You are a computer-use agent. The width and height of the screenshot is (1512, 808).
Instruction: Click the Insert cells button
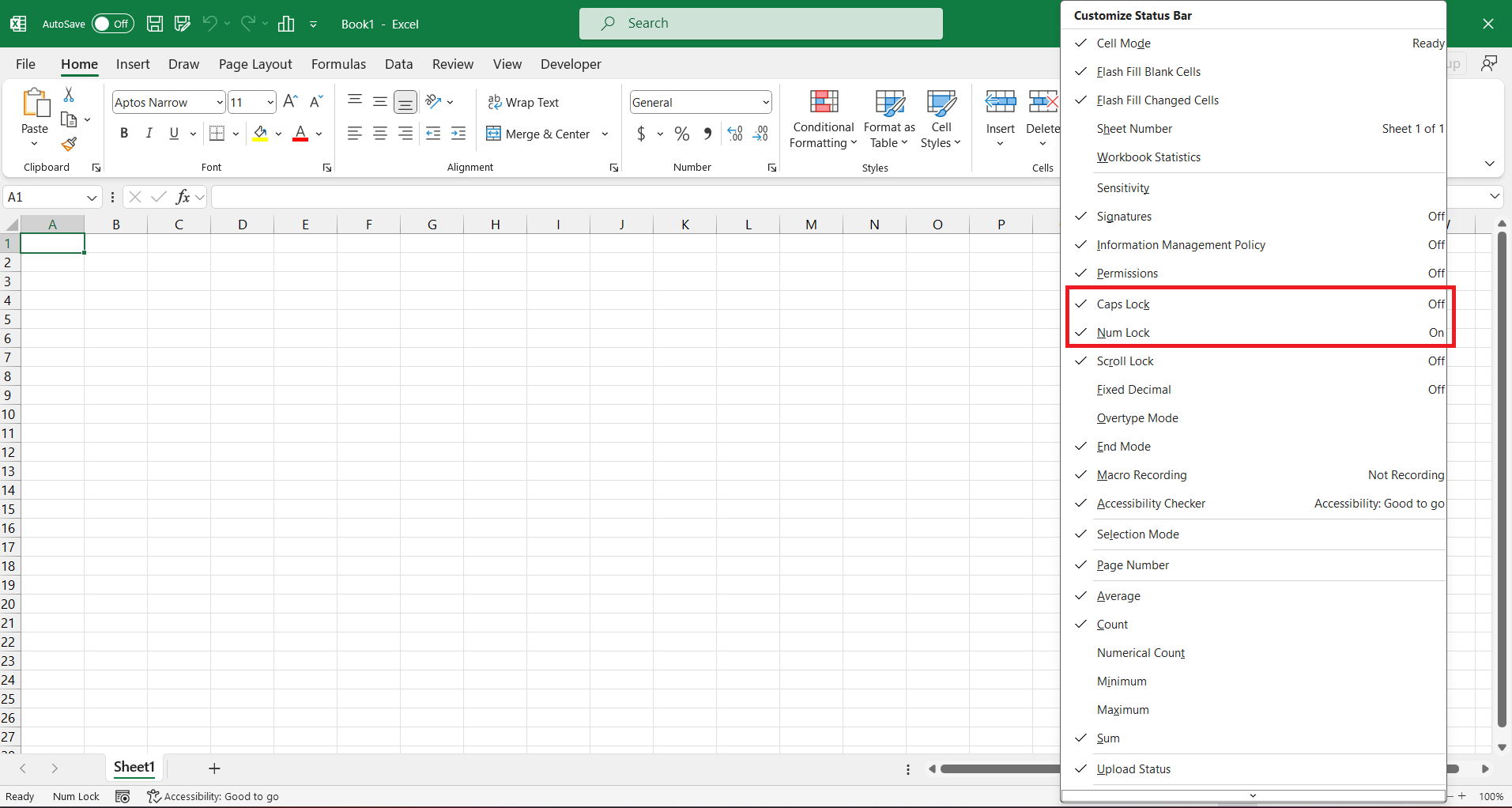pyautogui.click(x=1000, y=118)
